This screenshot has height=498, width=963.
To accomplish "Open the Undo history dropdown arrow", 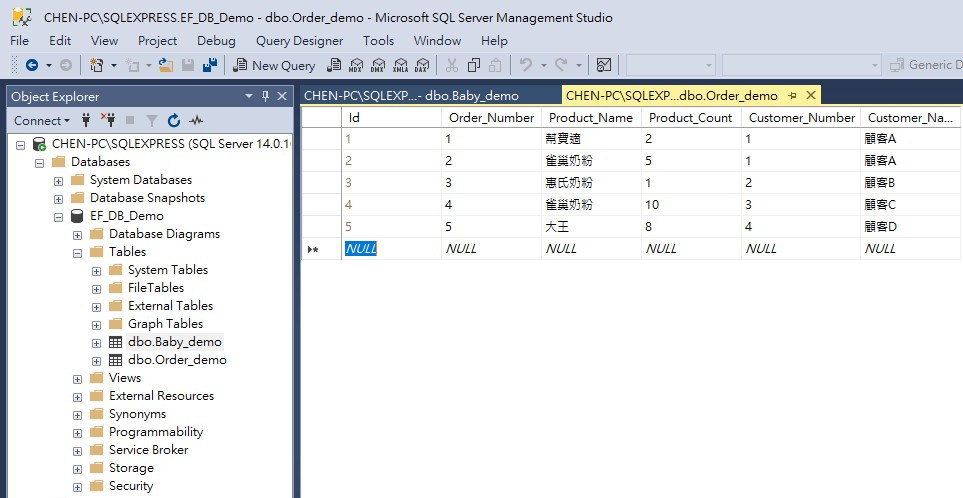I will point(543,64).
